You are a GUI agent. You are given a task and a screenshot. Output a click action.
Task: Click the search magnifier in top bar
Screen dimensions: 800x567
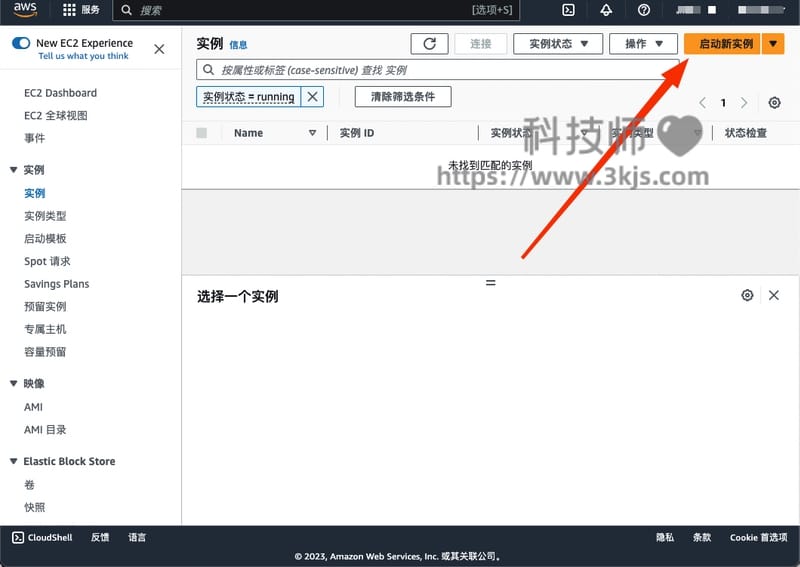(x=127, y=10)
